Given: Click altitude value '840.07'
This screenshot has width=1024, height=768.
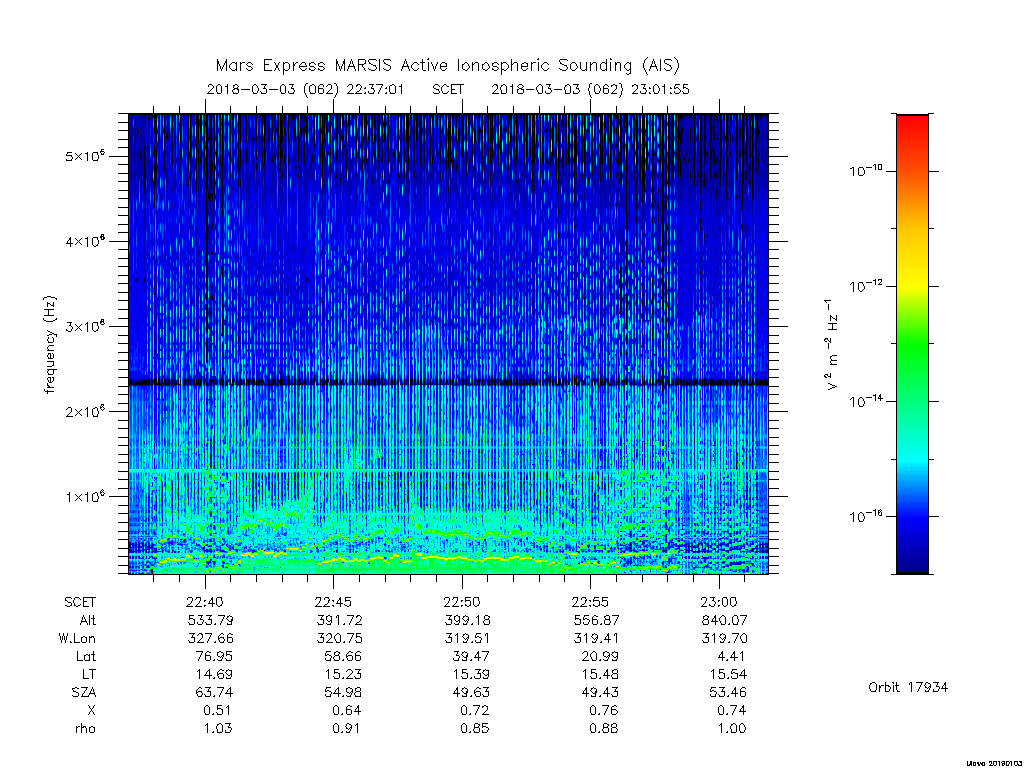Looking at the screenshot, I should click(724, 620).
